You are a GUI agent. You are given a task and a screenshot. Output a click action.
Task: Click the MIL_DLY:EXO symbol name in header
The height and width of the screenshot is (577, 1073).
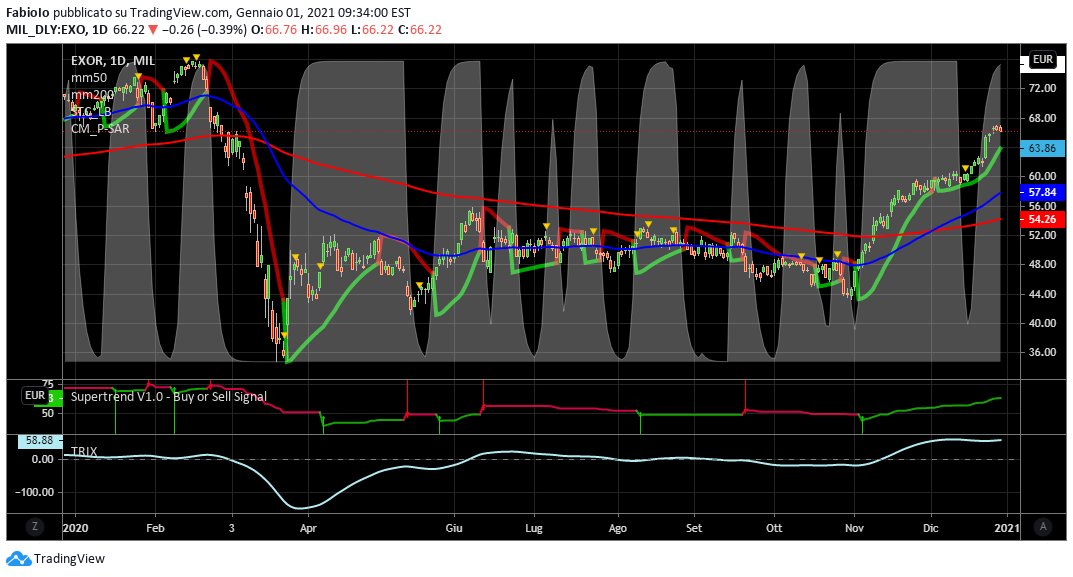pyautogui.click(x=49, y=30)
